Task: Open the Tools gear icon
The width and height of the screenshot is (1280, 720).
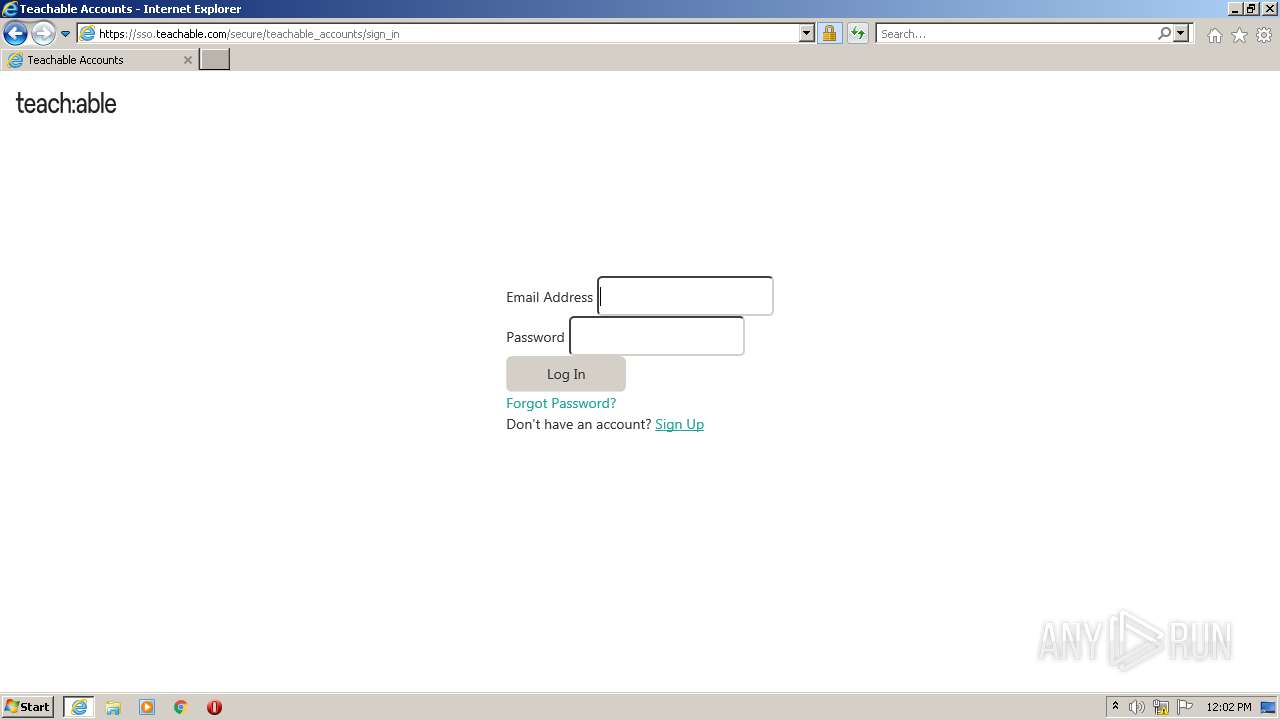Action: 1264,35
